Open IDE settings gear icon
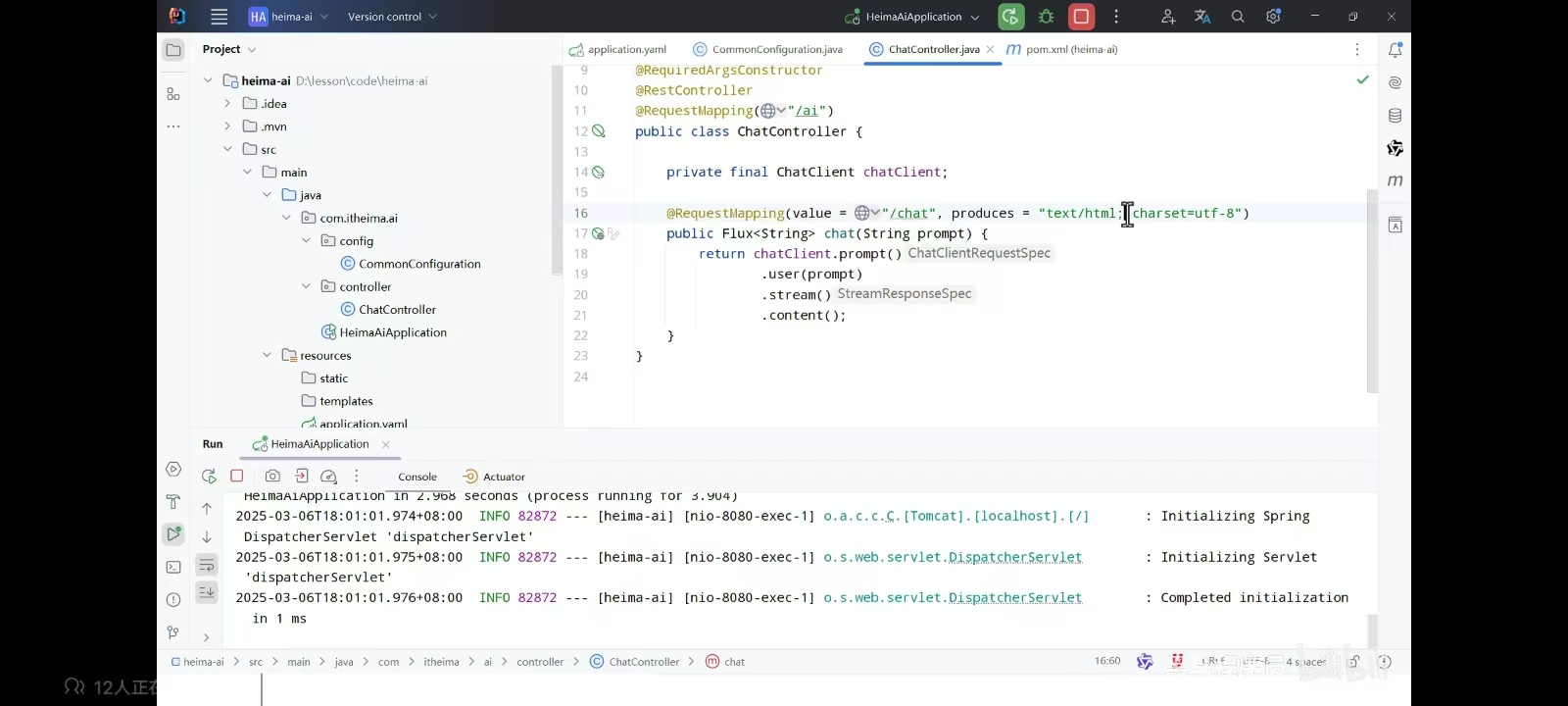 click(1273, 17)
